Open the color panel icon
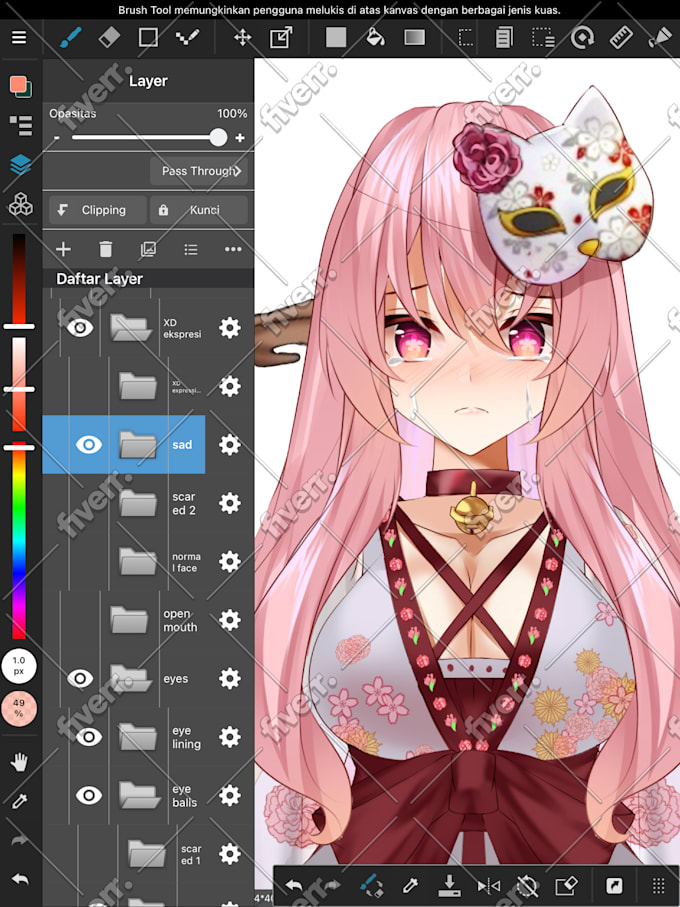This screenshot has width=680, height=907. tap(21, 87)
